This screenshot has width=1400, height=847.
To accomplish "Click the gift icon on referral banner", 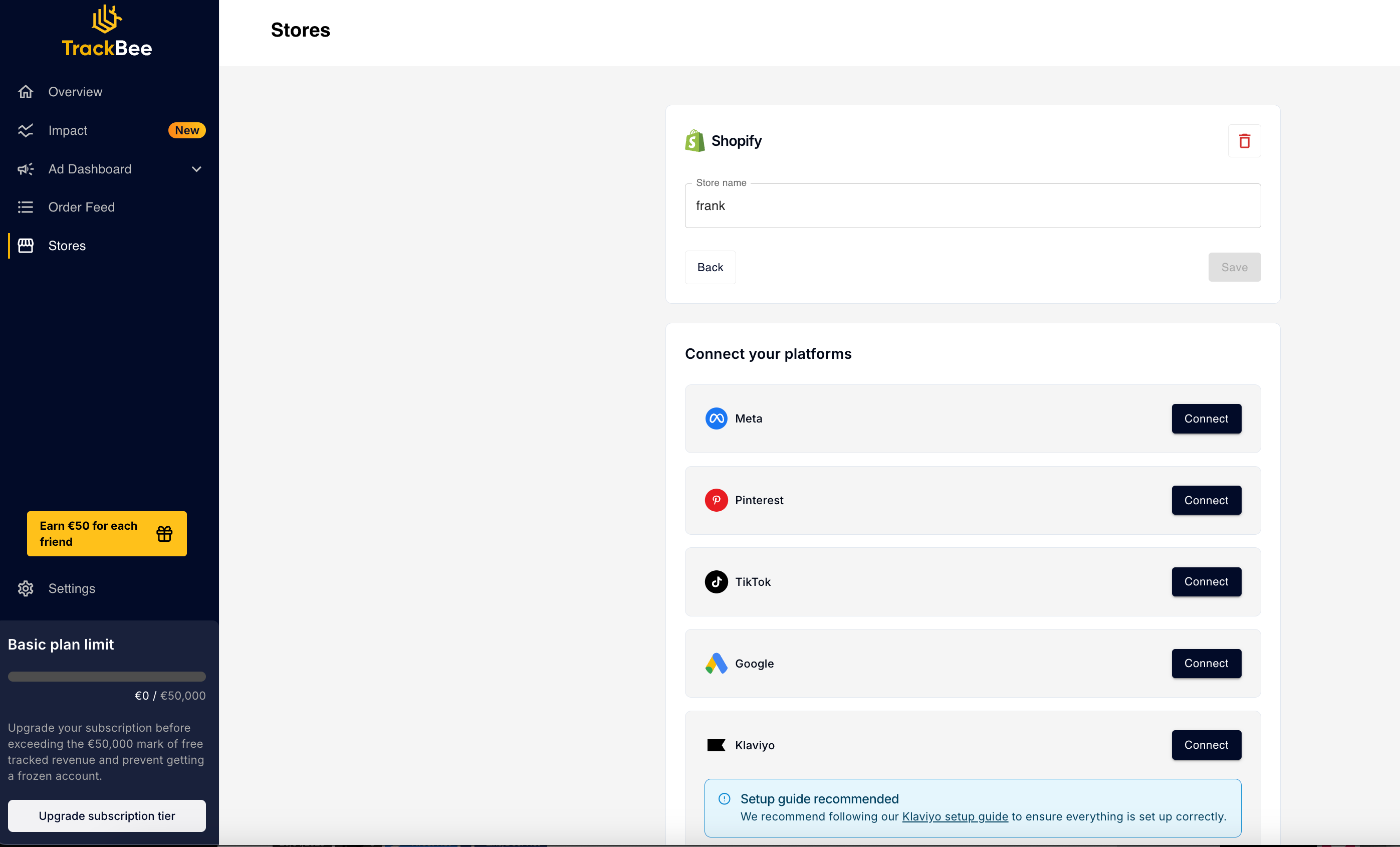I will pyautogui.click(x=164, y=534).
